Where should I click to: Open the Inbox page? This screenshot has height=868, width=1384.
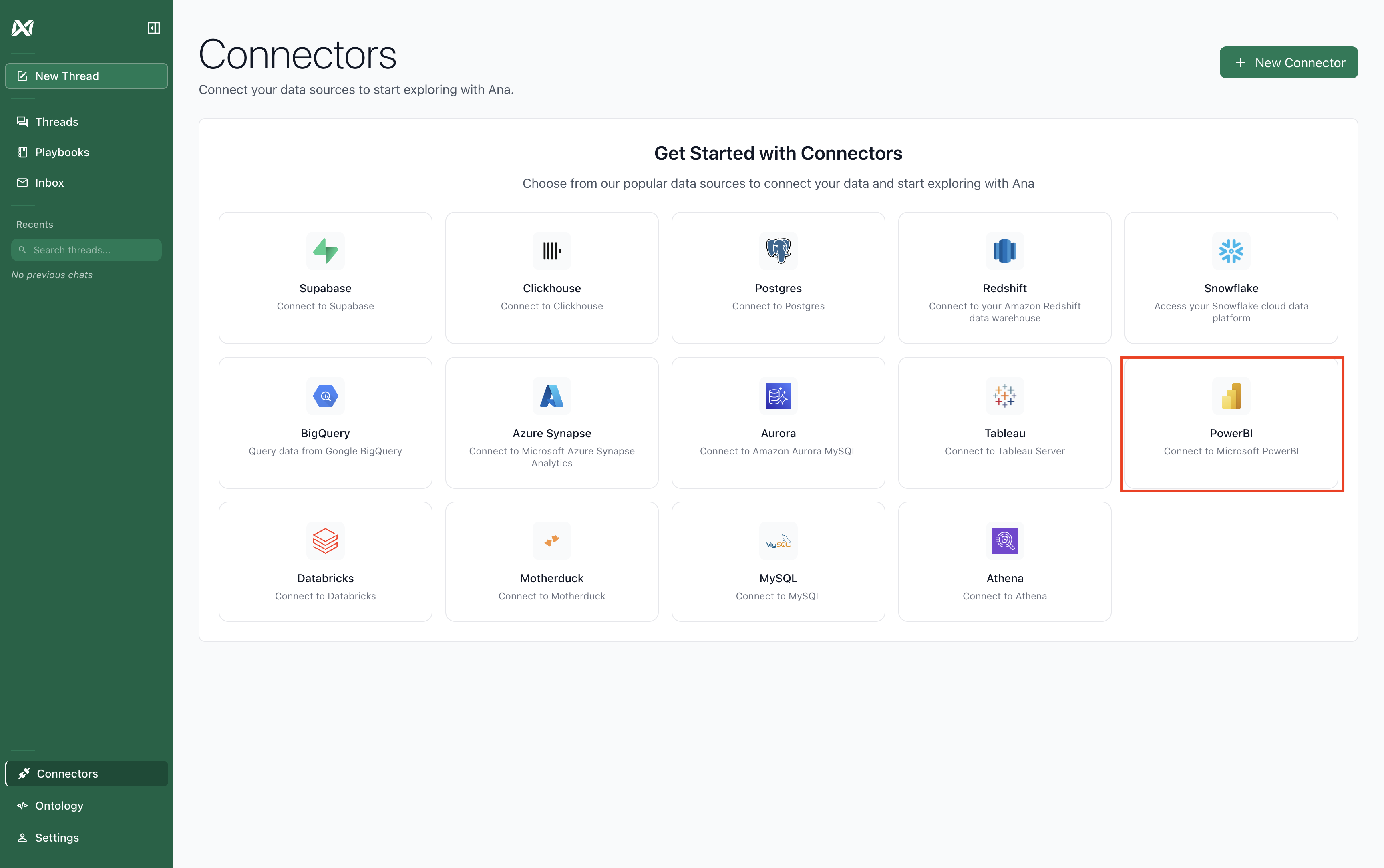pyautogui.click(x=49, y=183)
